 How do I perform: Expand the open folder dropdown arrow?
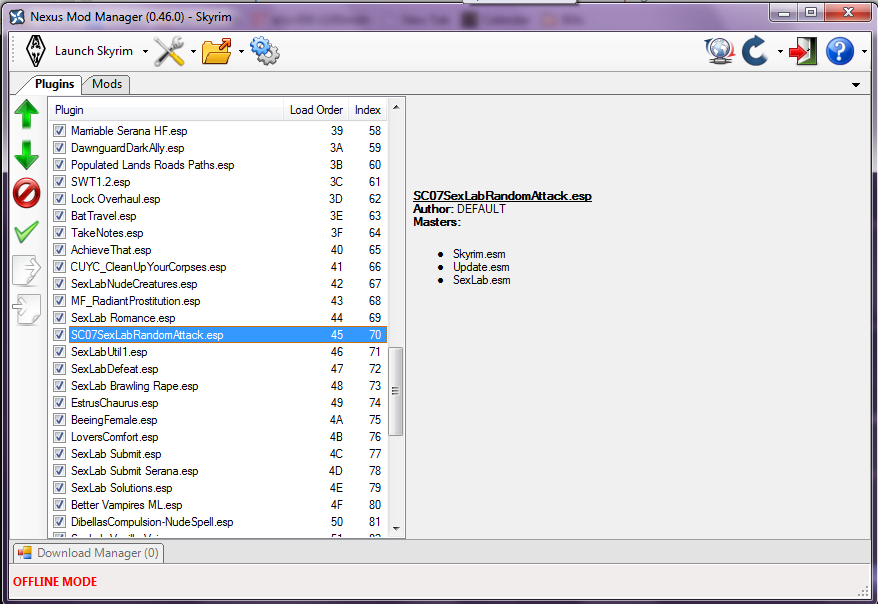(241, 51)
